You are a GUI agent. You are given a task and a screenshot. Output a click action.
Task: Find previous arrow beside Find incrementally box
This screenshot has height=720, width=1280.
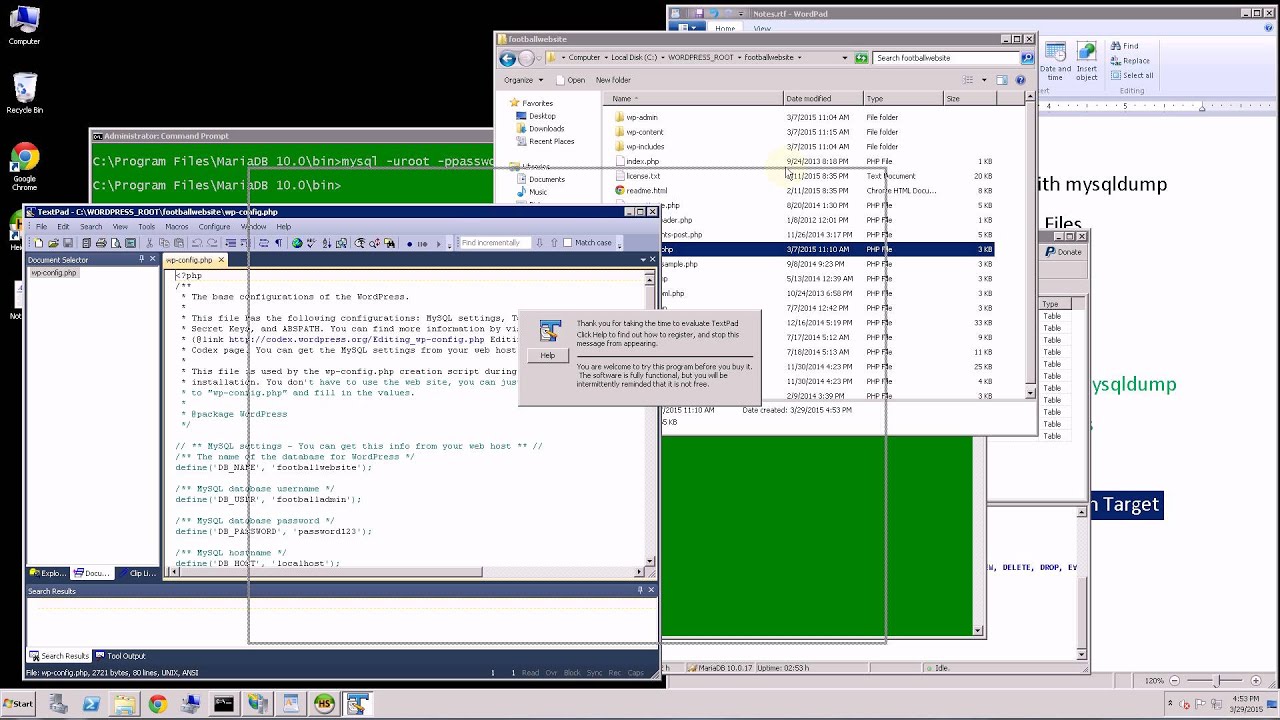coord(554,243)
